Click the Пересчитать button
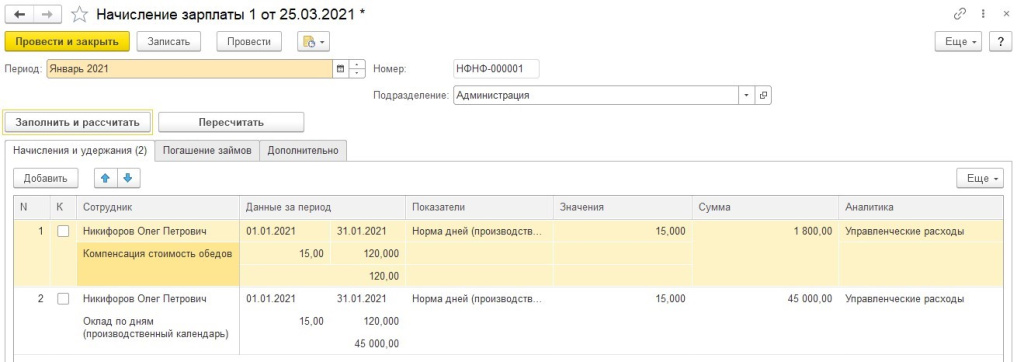1024x362 pixels. (231, 122)
